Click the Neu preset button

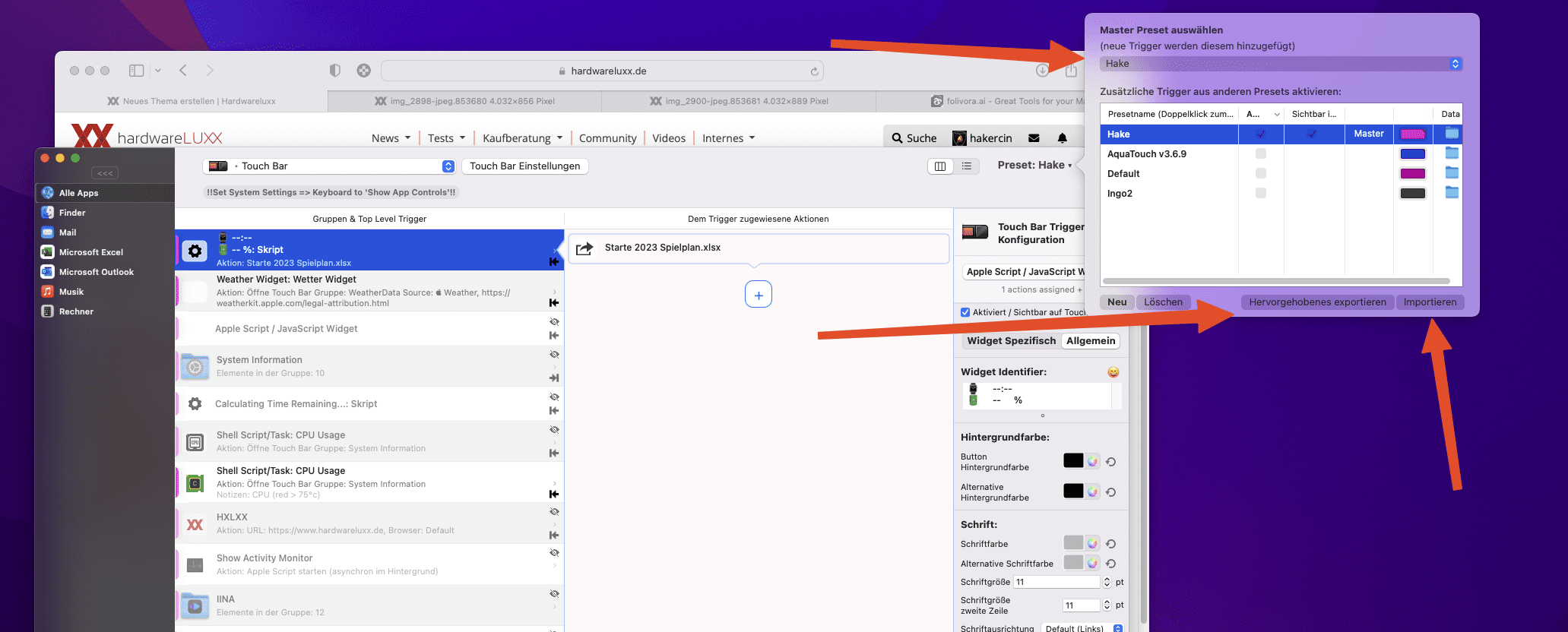coord(1117,302)
